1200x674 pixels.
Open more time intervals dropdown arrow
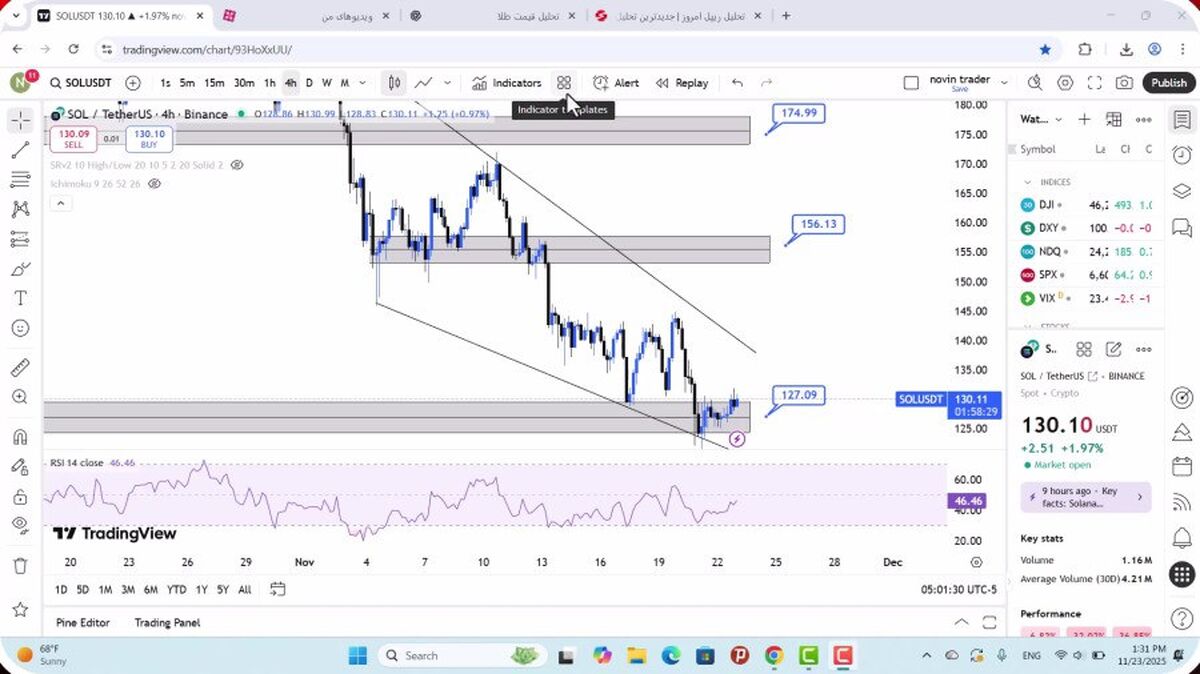[x=362, y=83]
